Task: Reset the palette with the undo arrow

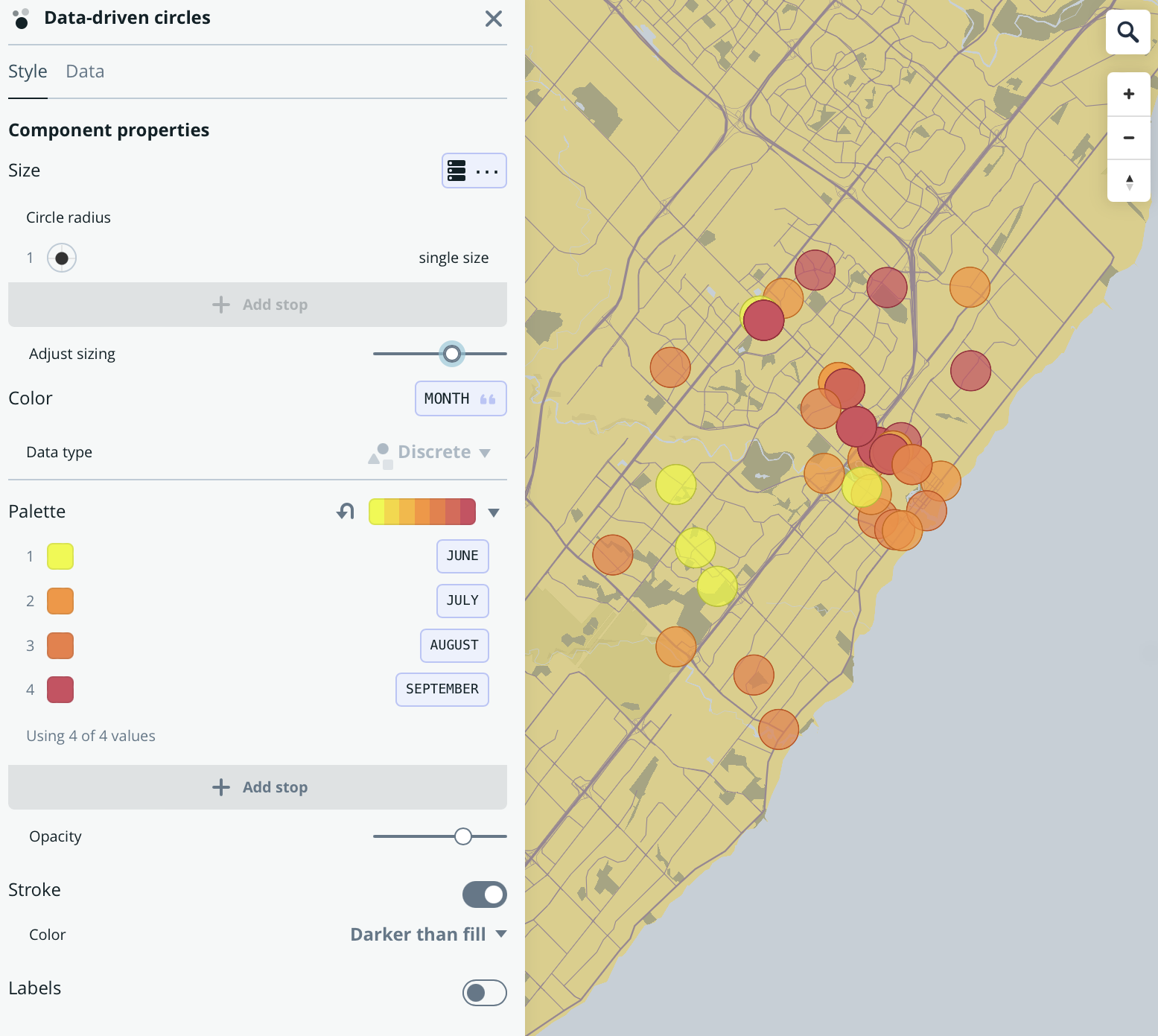Action: point(345,511)
